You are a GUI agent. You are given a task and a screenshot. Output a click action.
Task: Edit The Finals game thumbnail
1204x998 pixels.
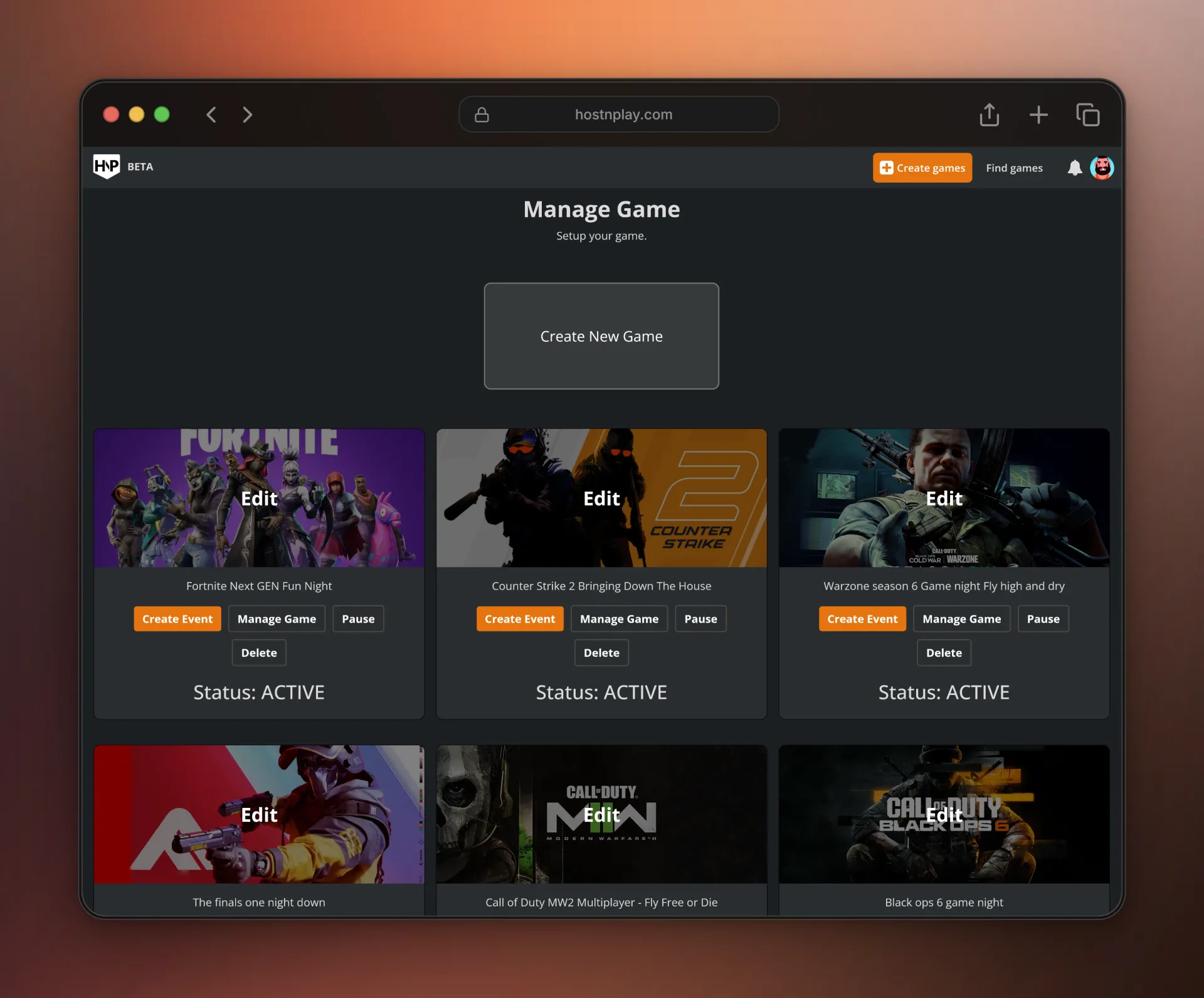tap(259, 814)
